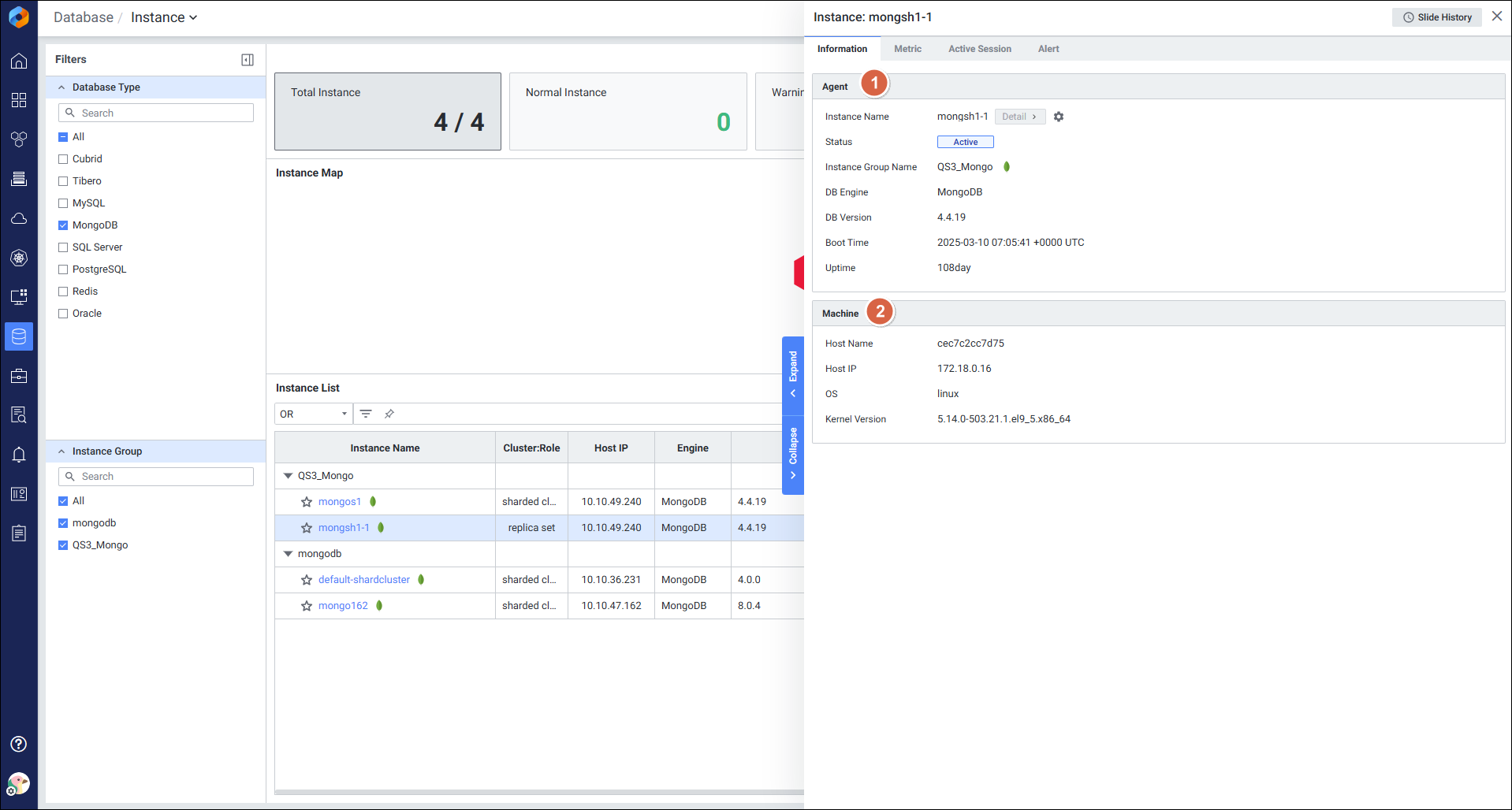
Task: Click the help question mark icon
Action: pos(19,744)
